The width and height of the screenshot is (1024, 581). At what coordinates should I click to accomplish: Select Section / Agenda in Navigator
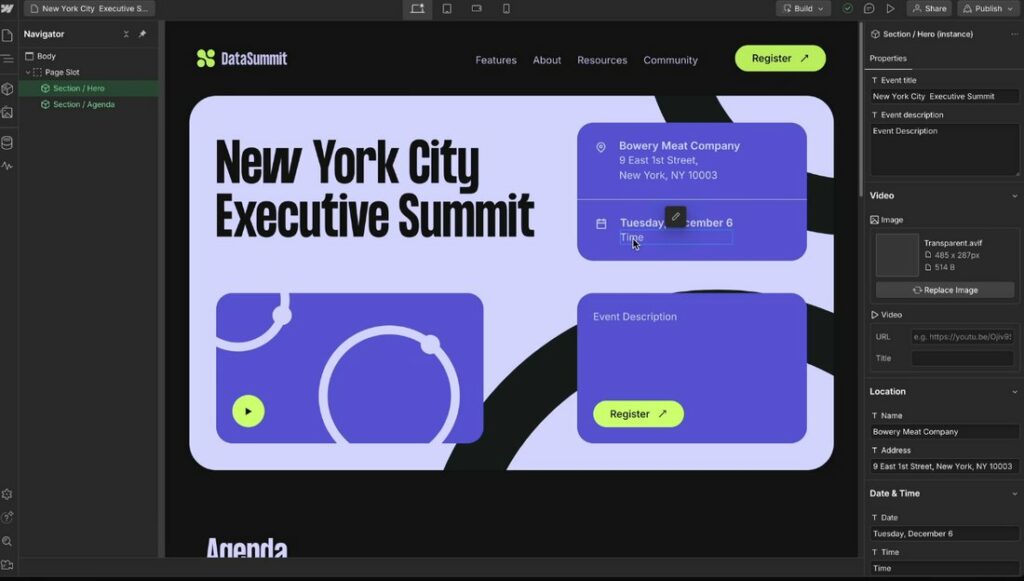83,104
